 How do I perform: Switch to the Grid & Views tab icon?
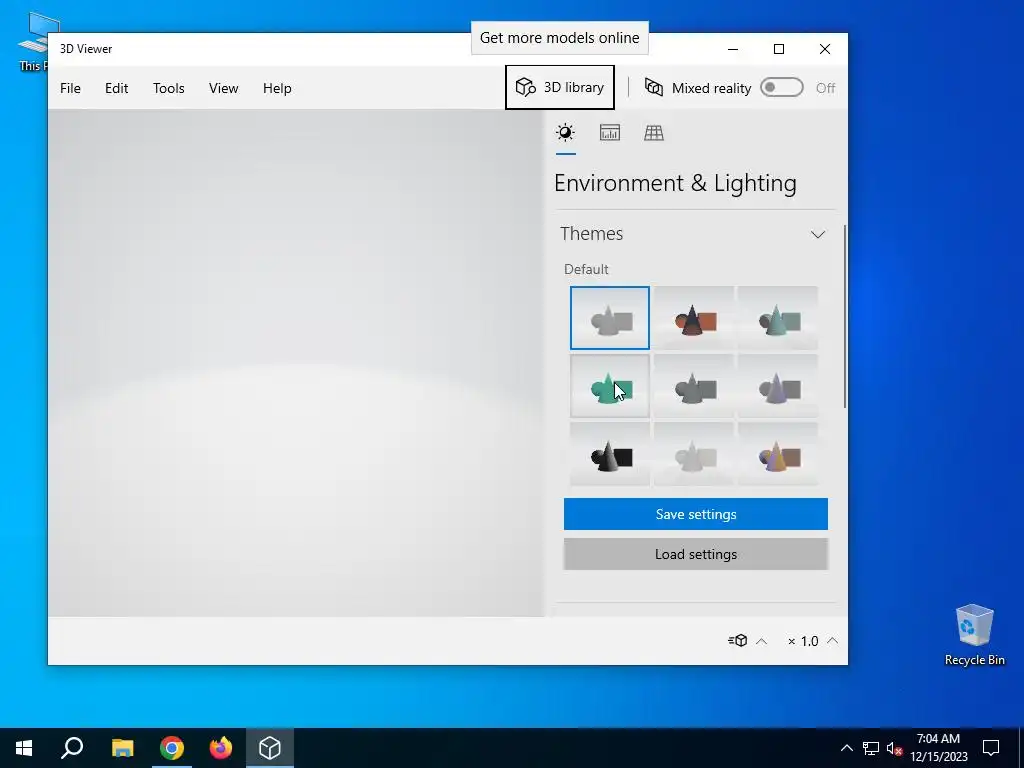[x=654, y=133]
